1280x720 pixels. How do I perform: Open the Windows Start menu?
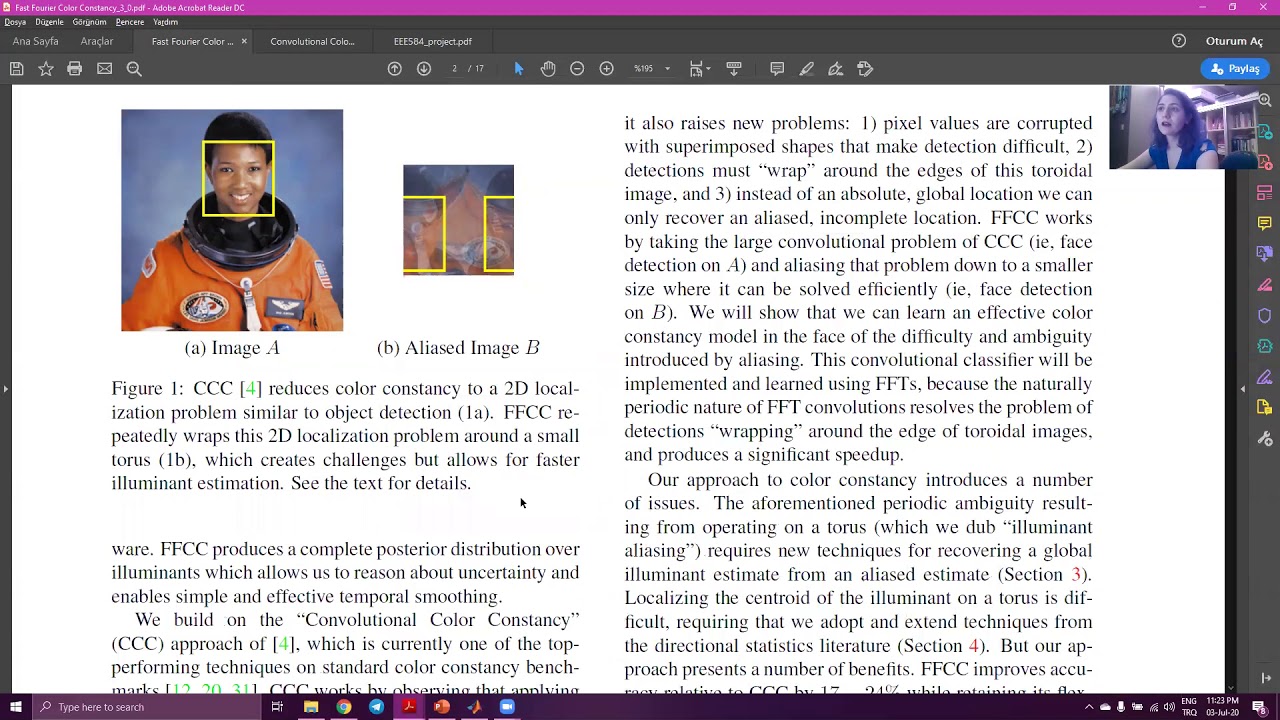tap(15, 707)
